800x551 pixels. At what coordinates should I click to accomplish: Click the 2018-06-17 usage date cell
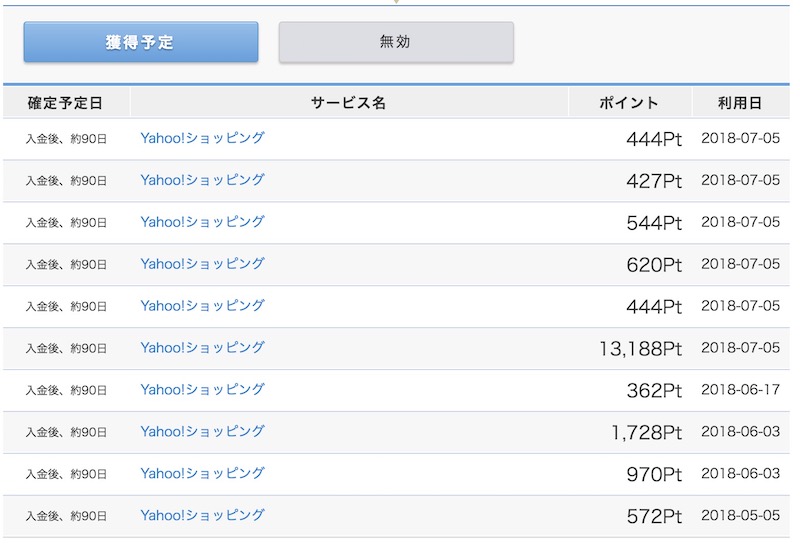[740, 390]
